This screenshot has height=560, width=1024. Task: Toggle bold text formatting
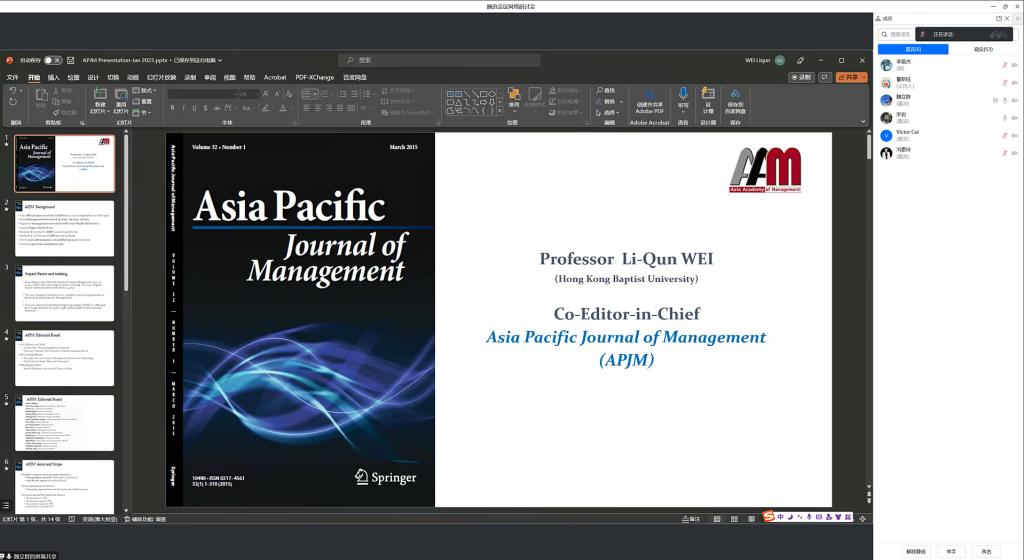(172, 107)
